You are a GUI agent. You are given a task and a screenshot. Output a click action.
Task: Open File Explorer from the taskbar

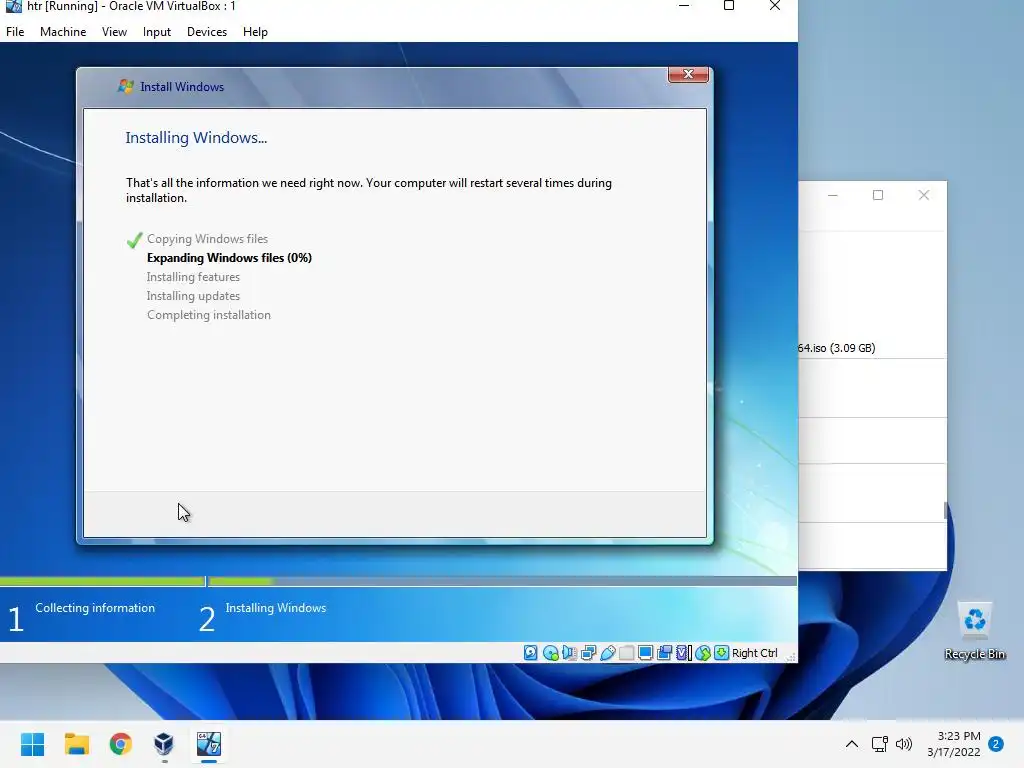[76, 744]
